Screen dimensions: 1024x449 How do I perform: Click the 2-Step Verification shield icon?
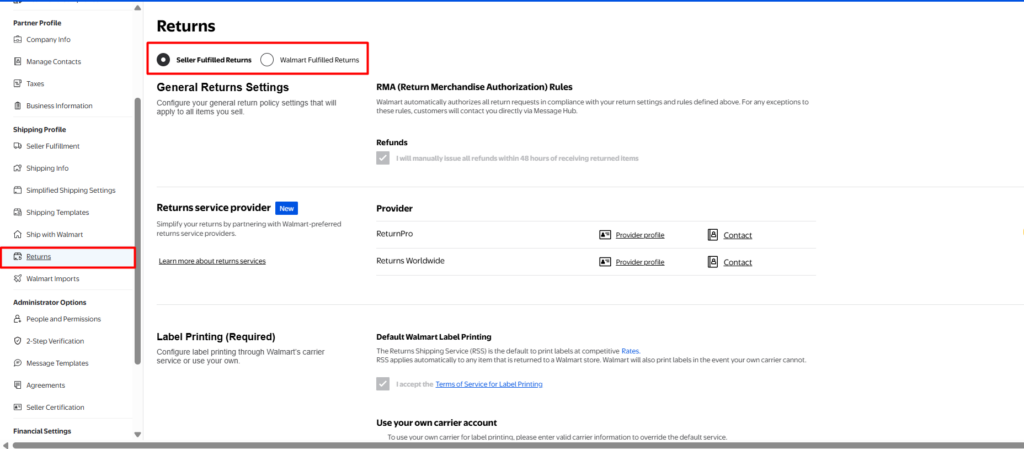pyautogui.click(x=18, y=341)
